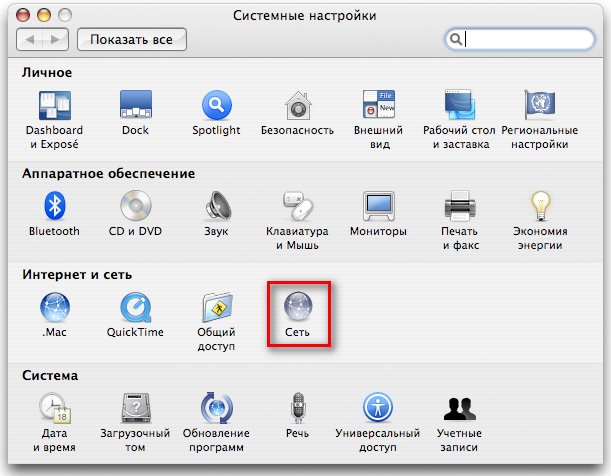The height and width of the screenshot is (476, 611).
Task: Open the Bluetooth settings icon
Action: click(54, 206)
